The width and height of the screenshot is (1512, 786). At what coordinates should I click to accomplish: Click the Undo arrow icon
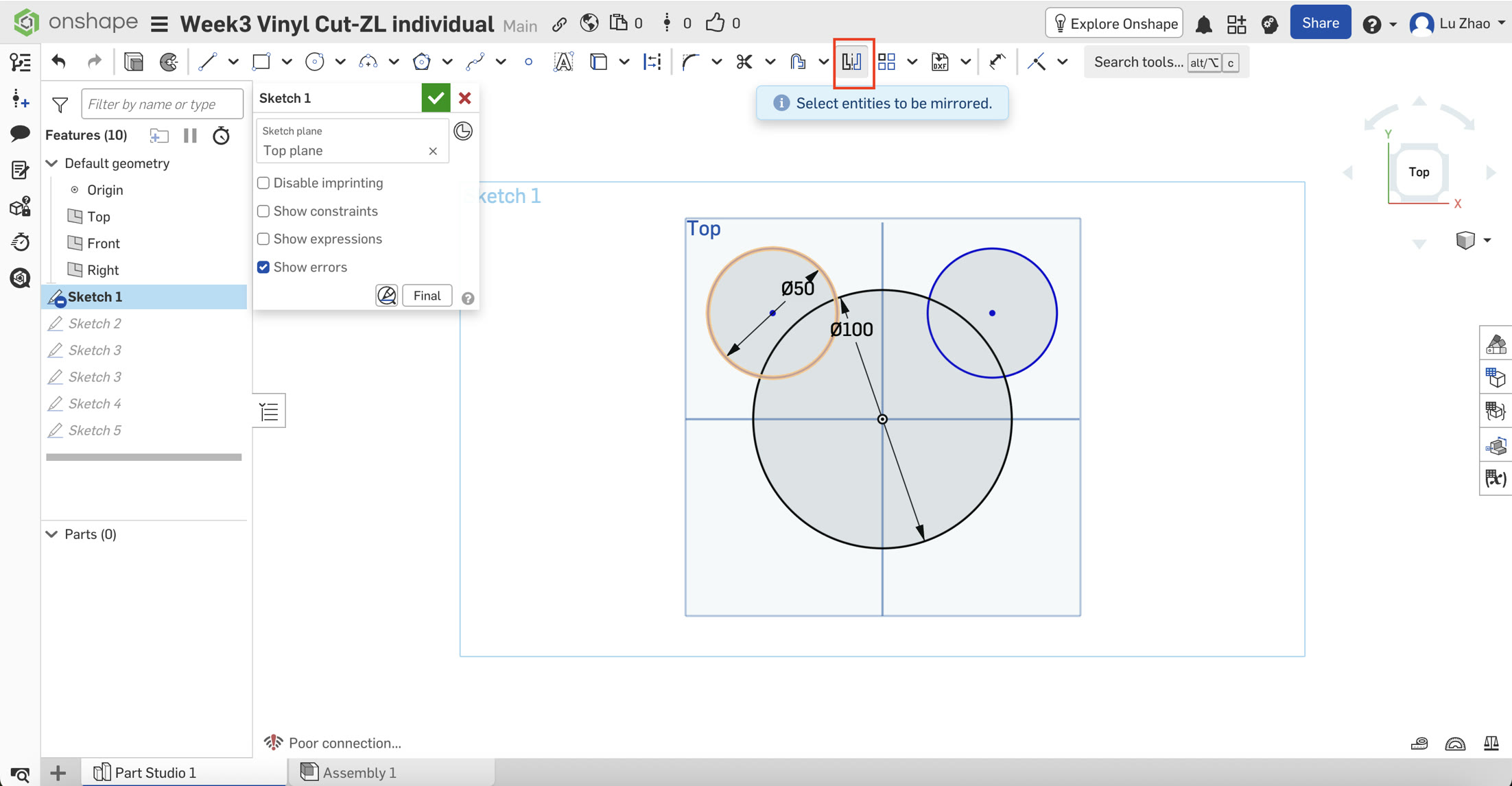[59, 62]
